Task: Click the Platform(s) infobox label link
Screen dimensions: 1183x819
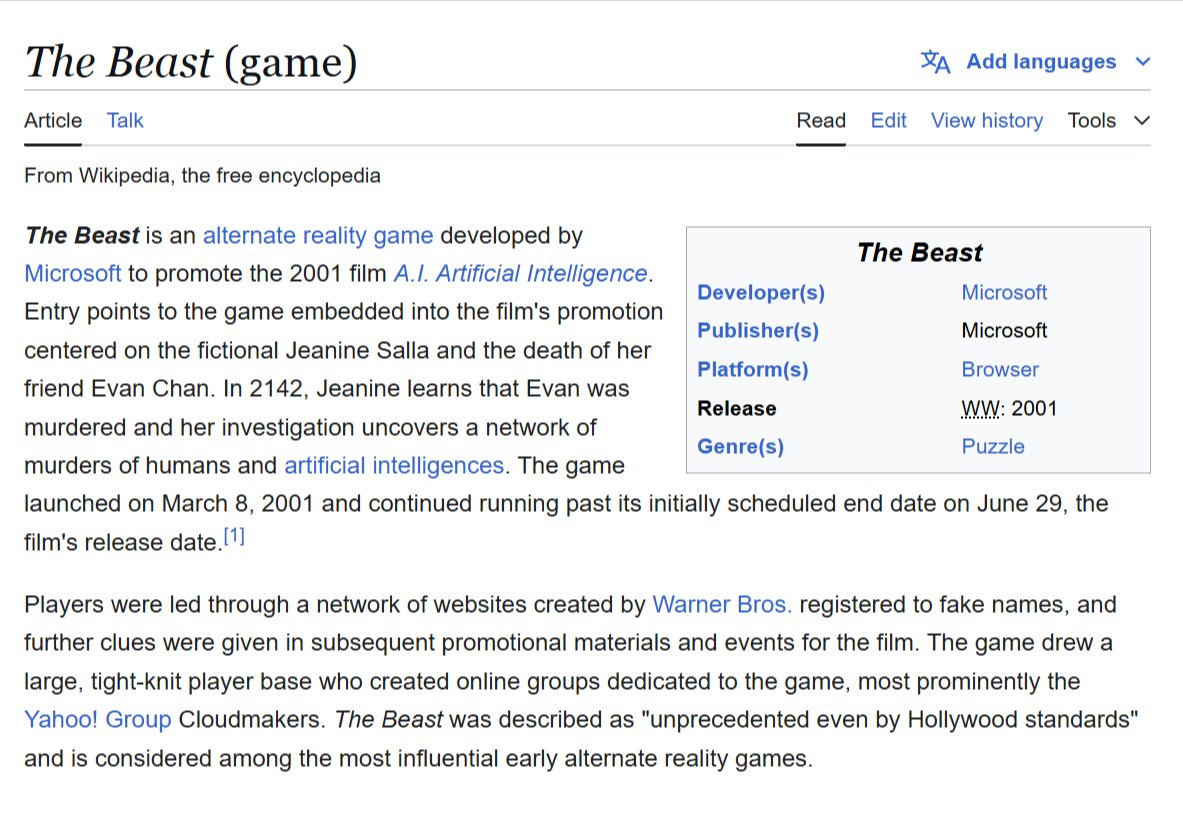Action: [x=752, y=370]
